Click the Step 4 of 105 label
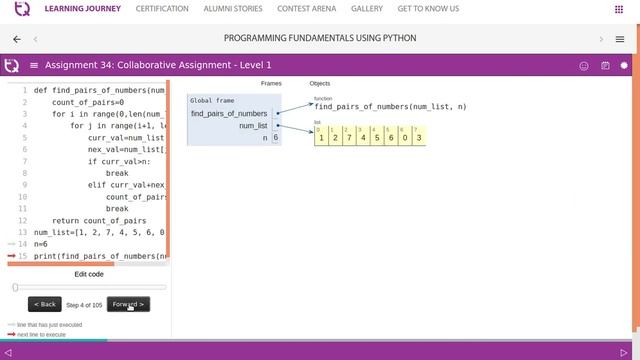 click(x=84, y=305)
